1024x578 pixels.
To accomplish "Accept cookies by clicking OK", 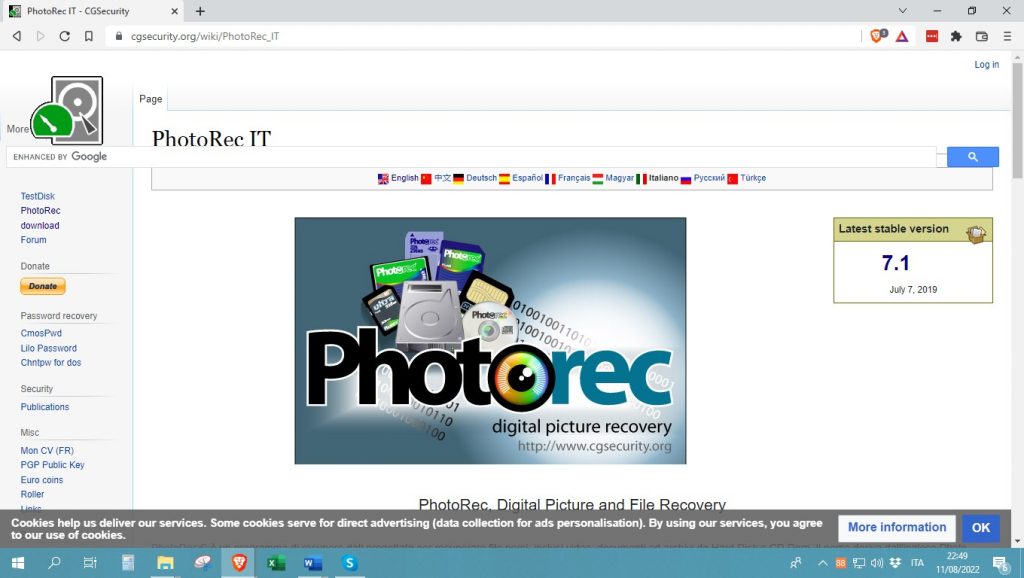I will pyautogui.click(x=980, y=528).
